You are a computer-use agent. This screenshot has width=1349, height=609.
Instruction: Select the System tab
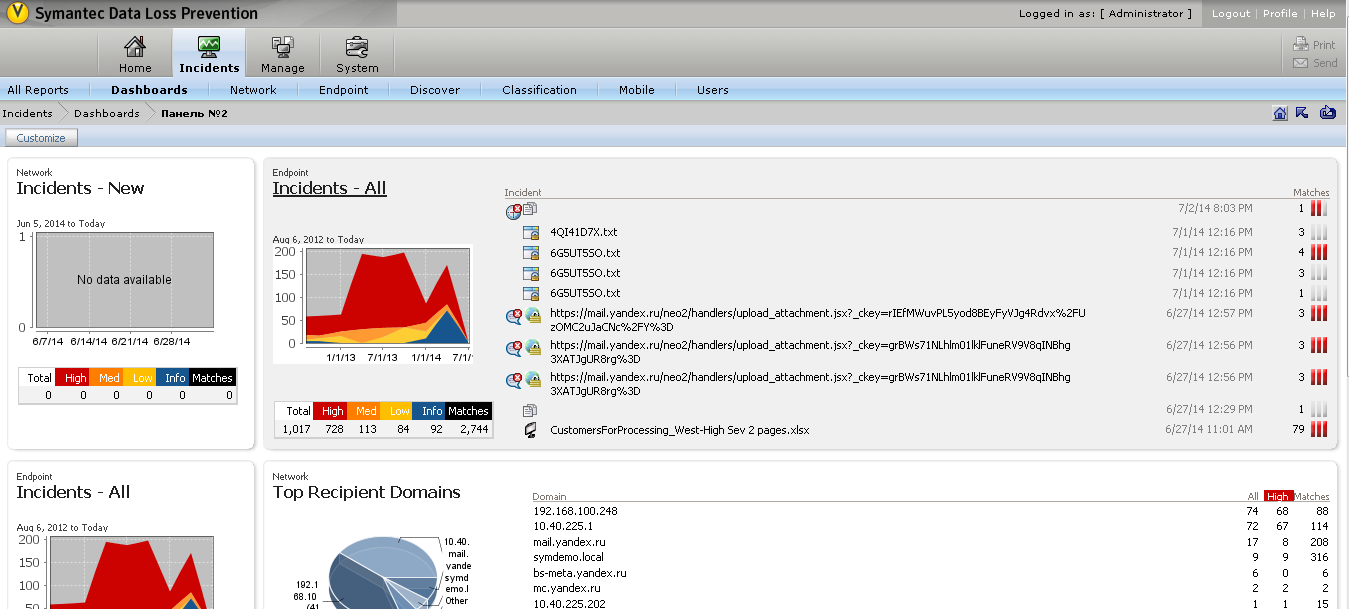pos(356,53)
